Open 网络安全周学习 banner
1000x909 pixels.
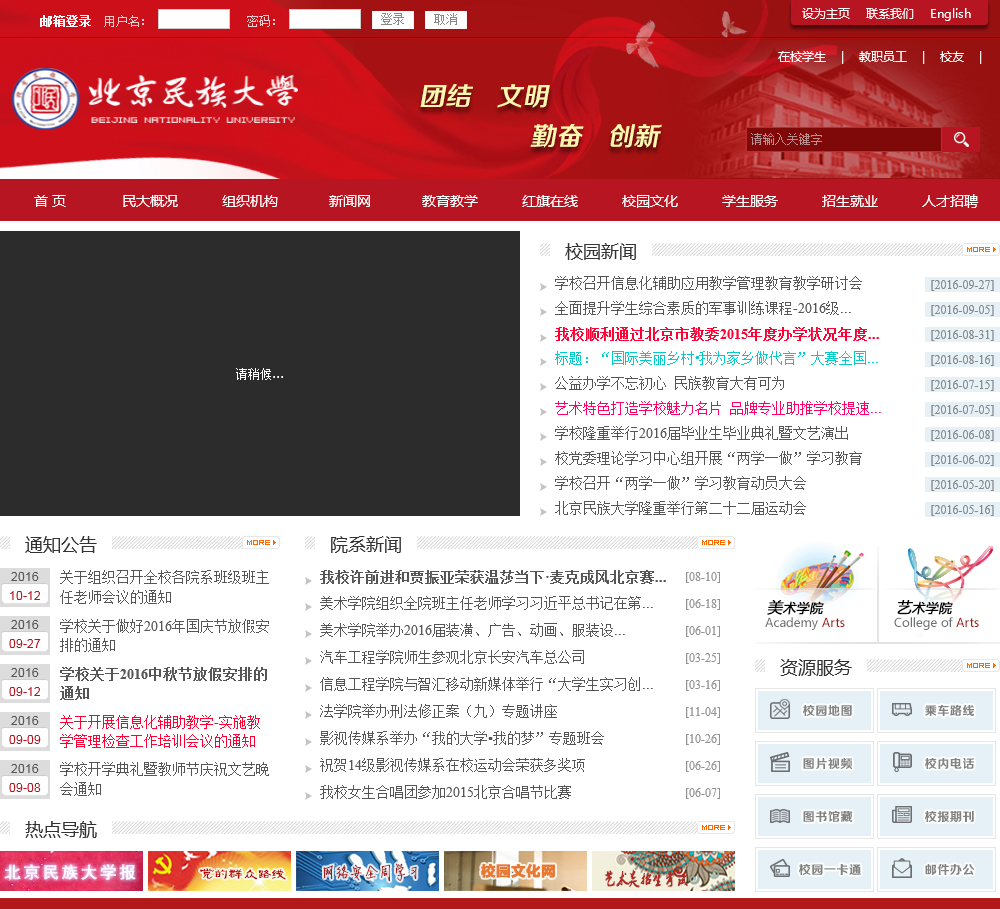coord(367,871)
